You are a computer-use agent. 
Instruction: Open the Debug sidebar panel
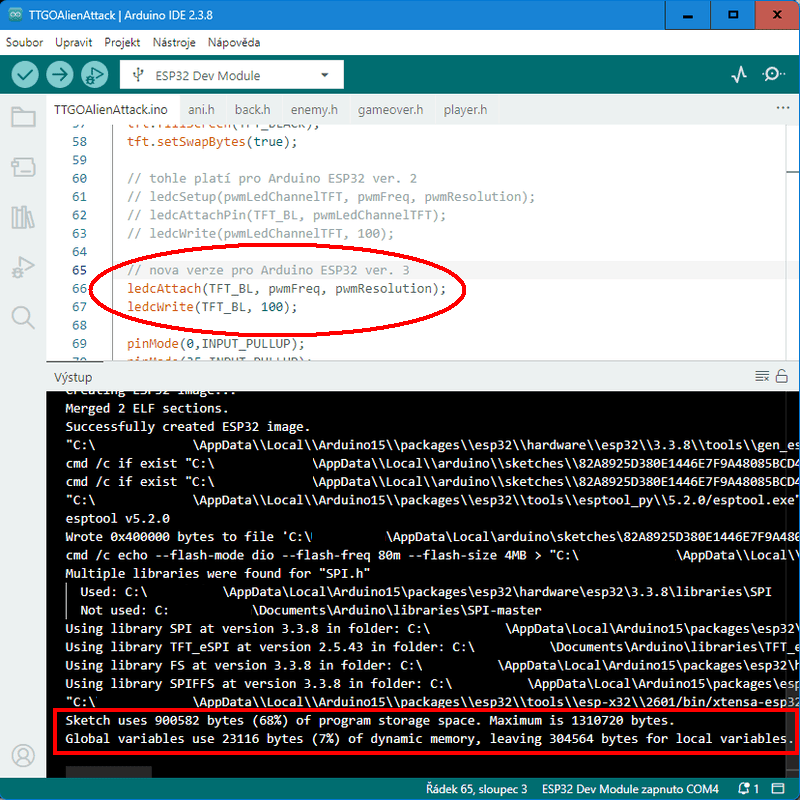[23, 267]
